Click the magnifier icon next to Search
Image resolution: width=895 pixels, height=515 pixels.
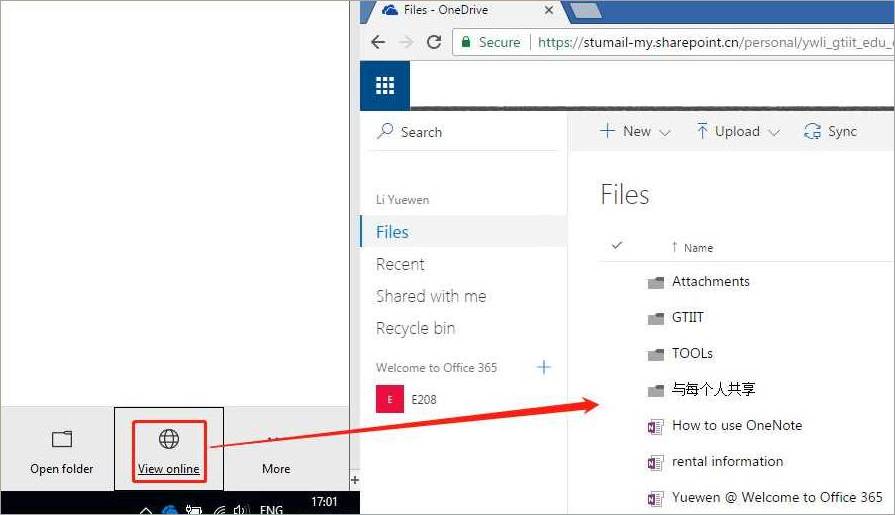tap(385, 131)
